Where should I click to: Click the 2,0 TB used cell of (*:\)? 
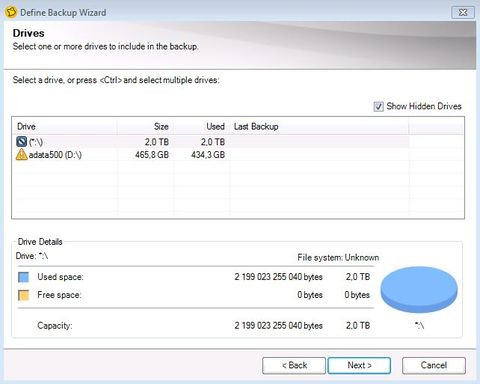[x=213, y=142]
